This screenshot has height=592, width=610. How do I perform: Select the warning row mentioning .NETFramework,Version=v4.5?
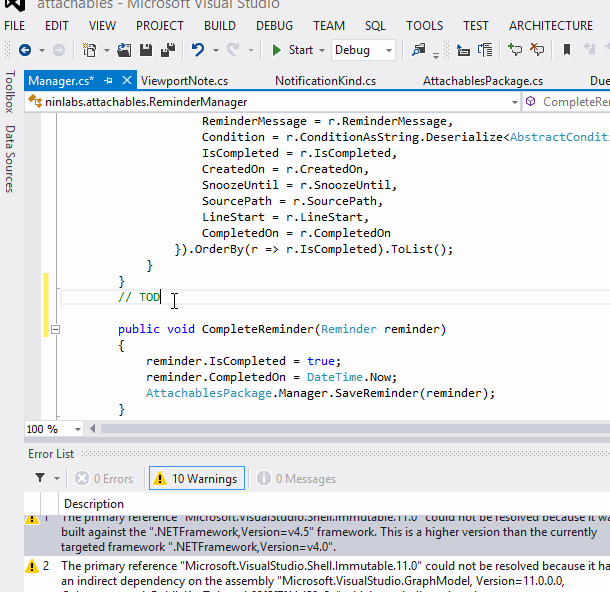pyautogui.click(x=317, y=535)
